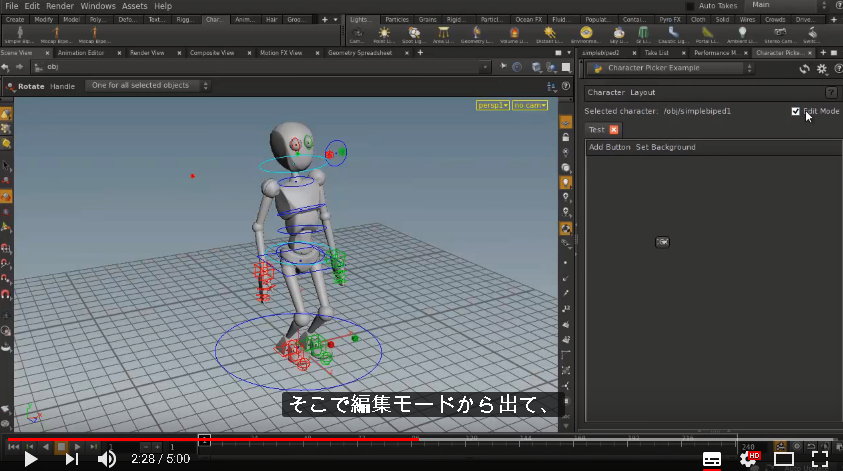
Task: Click the Area Light shelf tool
Action: tap(443, 35)
